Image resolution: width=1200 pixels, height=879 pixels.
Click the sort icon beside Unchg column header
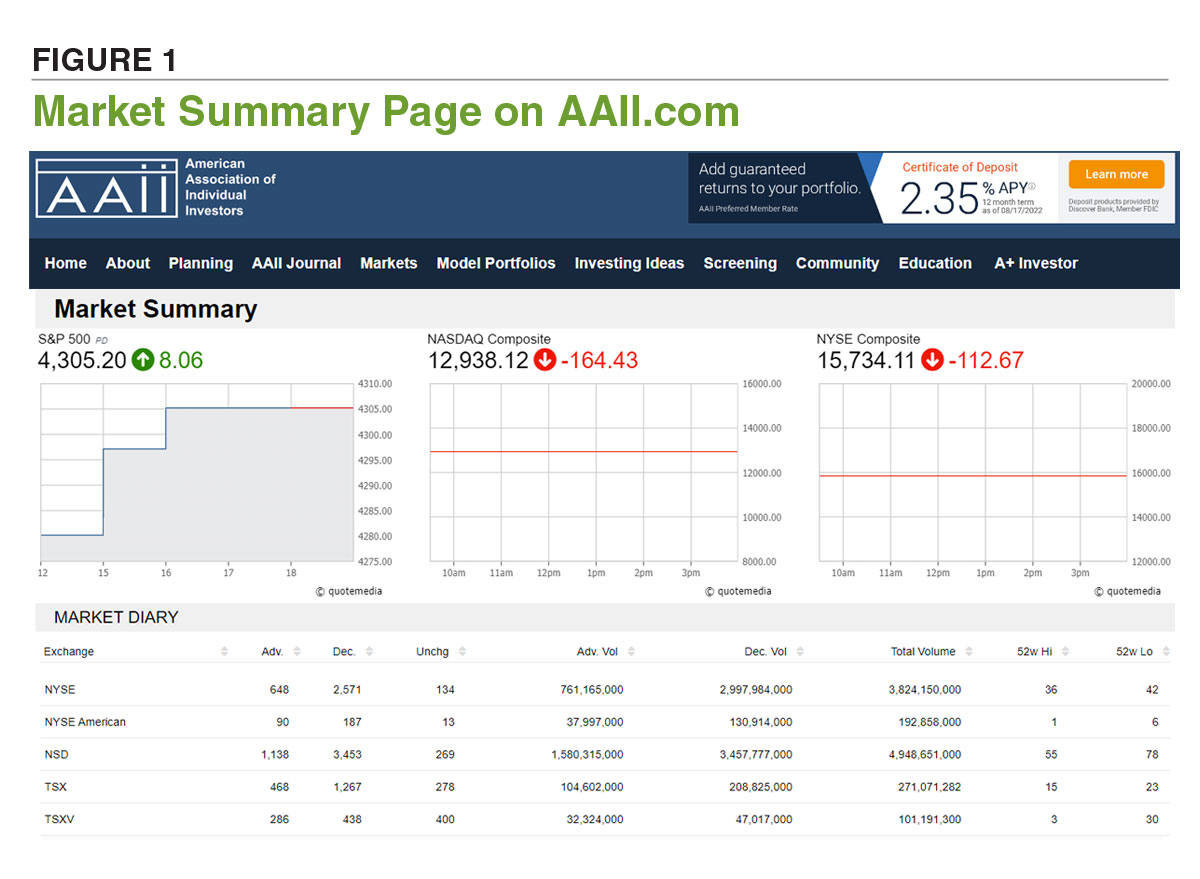click(x=463, y=651)
